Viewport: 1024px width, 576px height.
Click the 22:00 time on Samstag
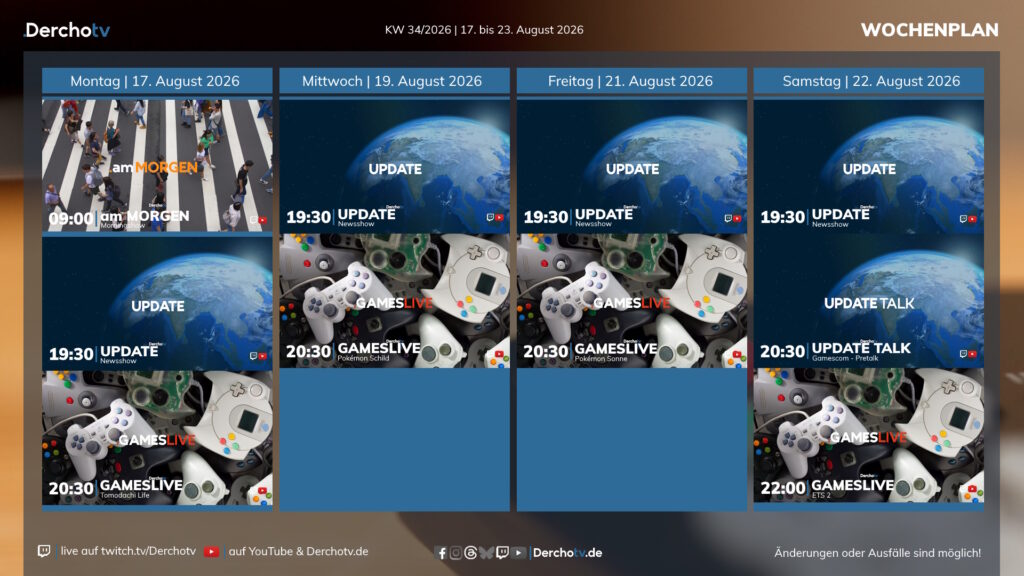click(782, 488)
